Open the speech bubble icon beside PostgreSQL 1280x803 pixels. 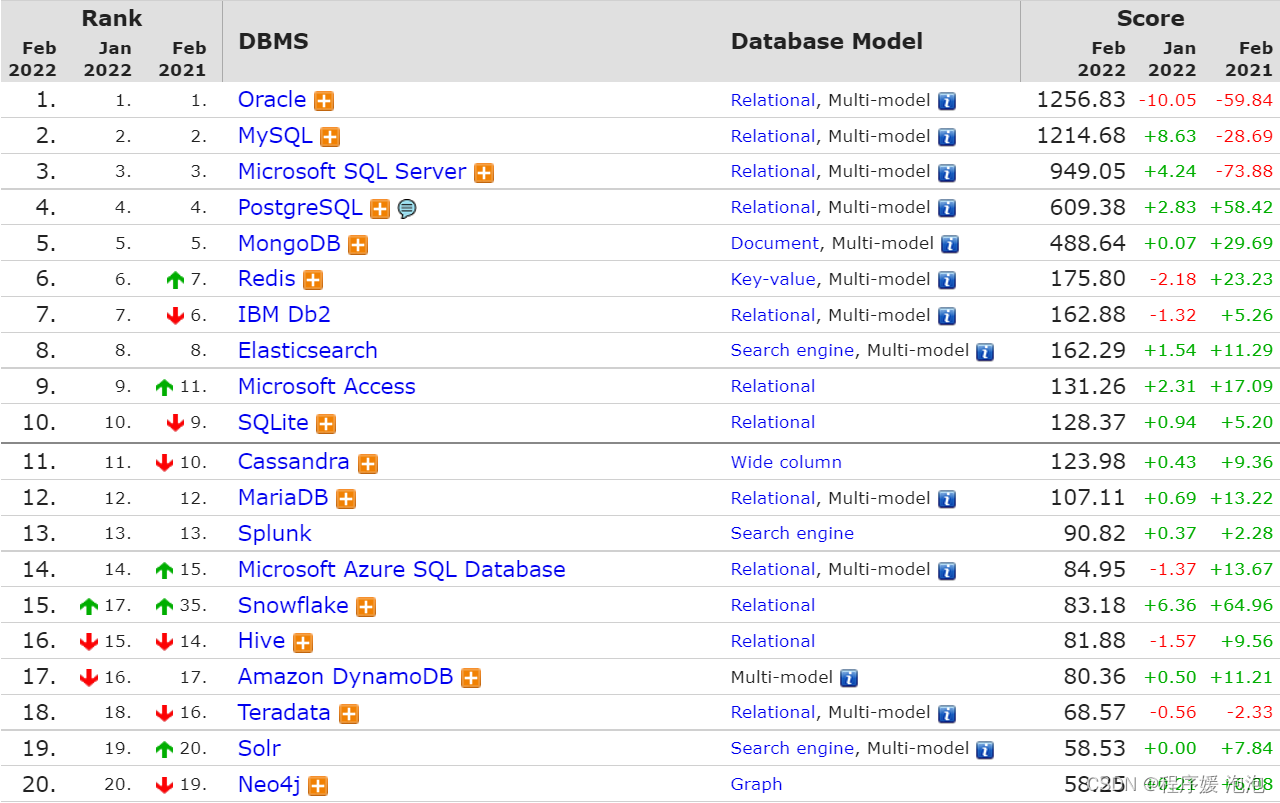(x=407, y=208)
